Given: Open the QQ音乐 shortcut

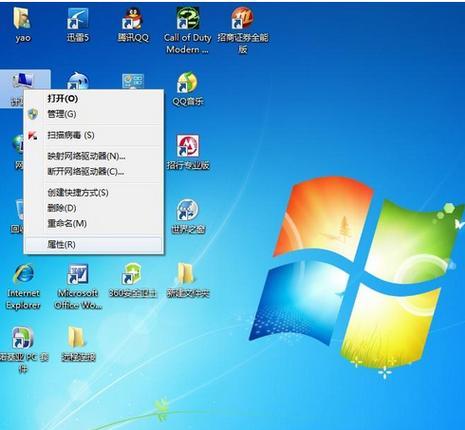Looking at the screenshot, I should click(x=187, y=82).
